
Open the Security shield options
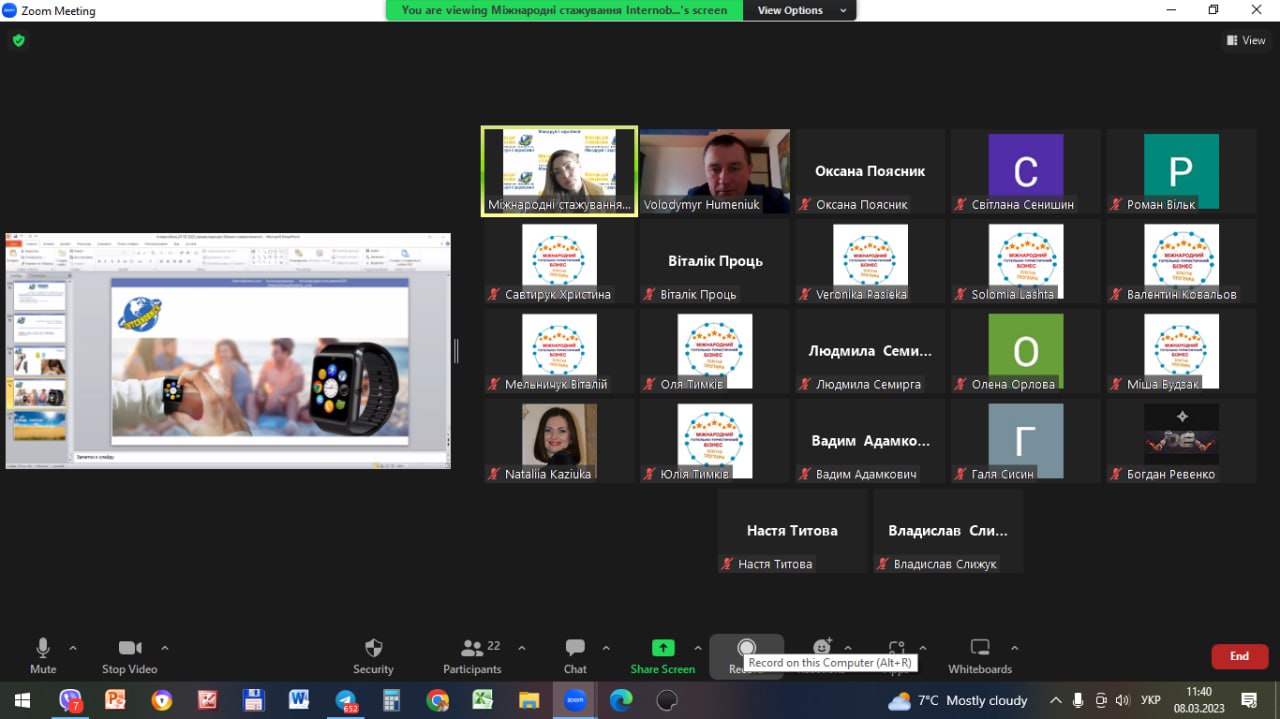373,655
